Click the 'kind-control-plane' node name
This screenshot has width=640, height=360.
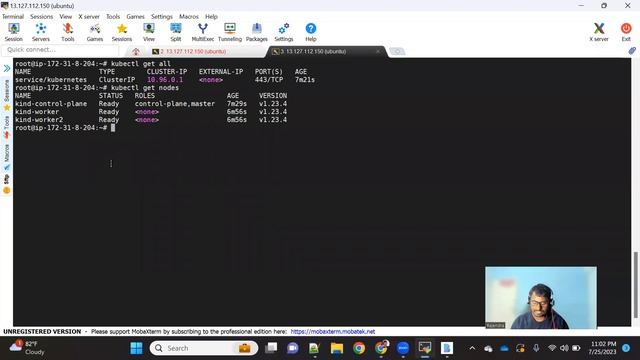(x=51, y=104)
